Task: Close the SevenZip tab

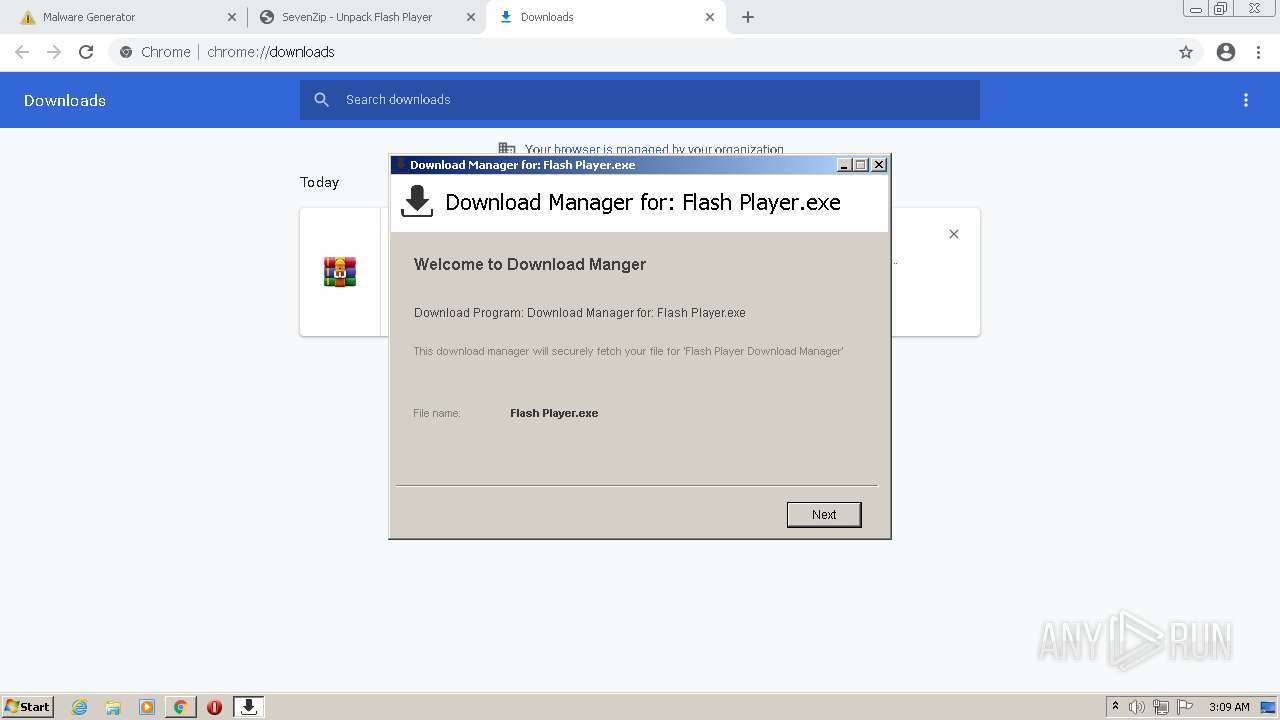Action: 471,17
